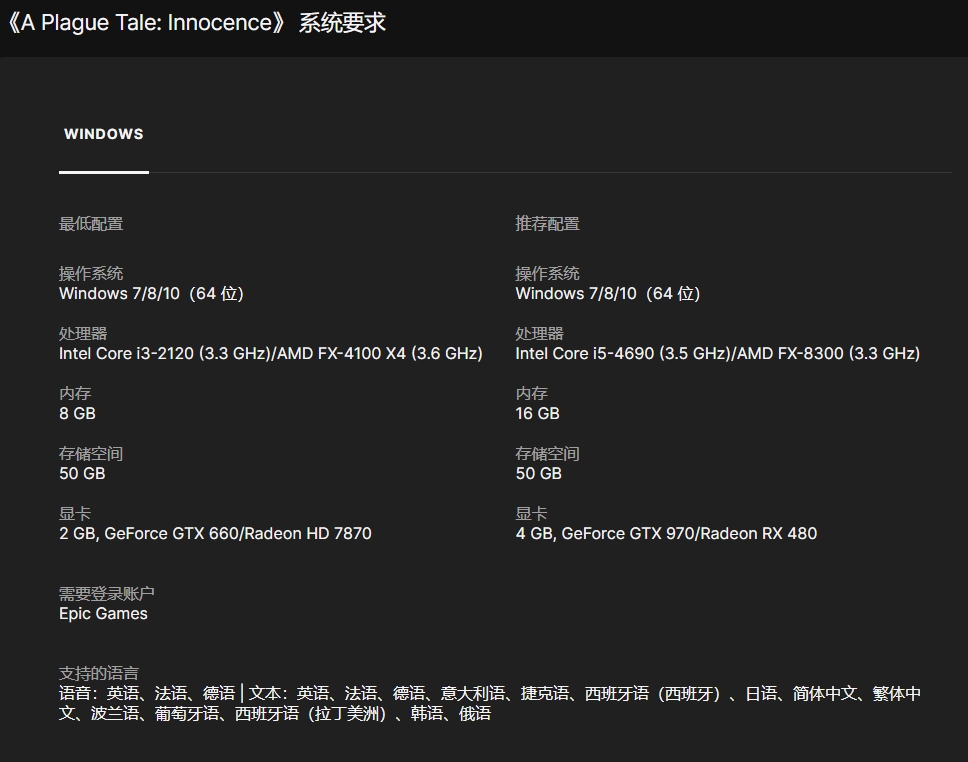Click the Intel Core i3-2120 processor text
Image resolution: width=968 pixels, height=762 pixels.
[x=271, y=353]
